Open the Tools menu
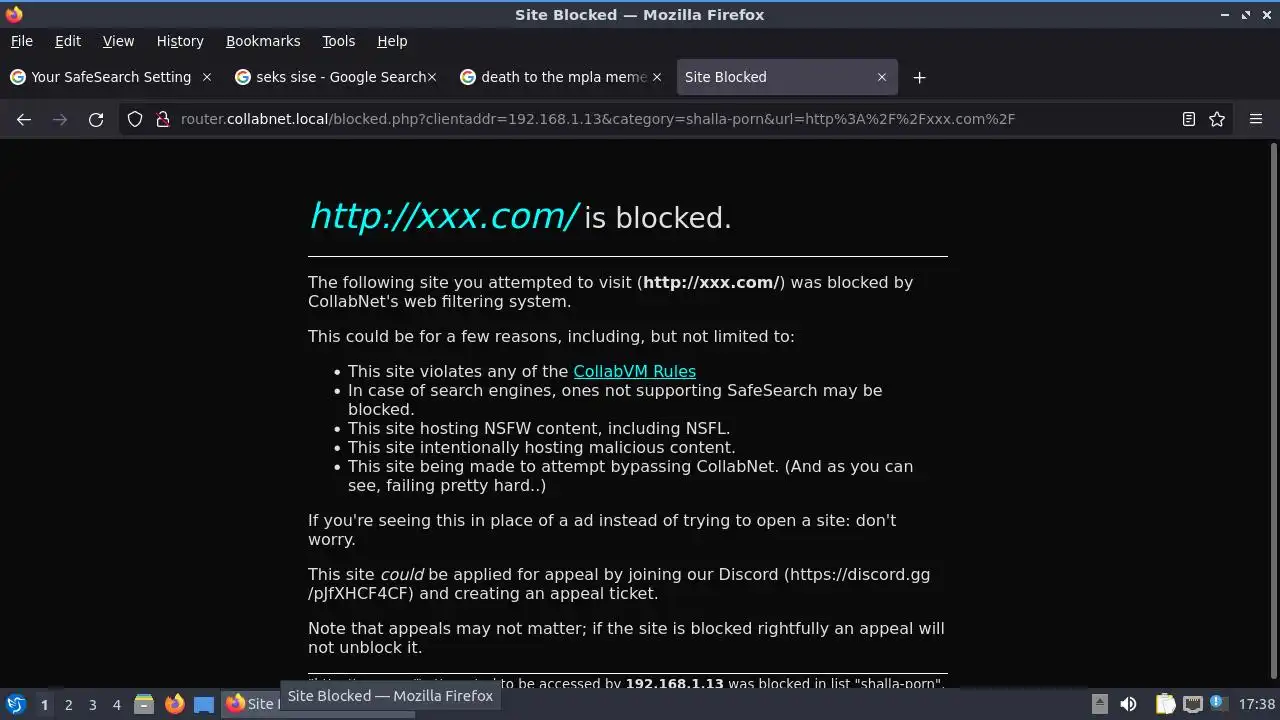1280x720 pixels. coord(338,41)
